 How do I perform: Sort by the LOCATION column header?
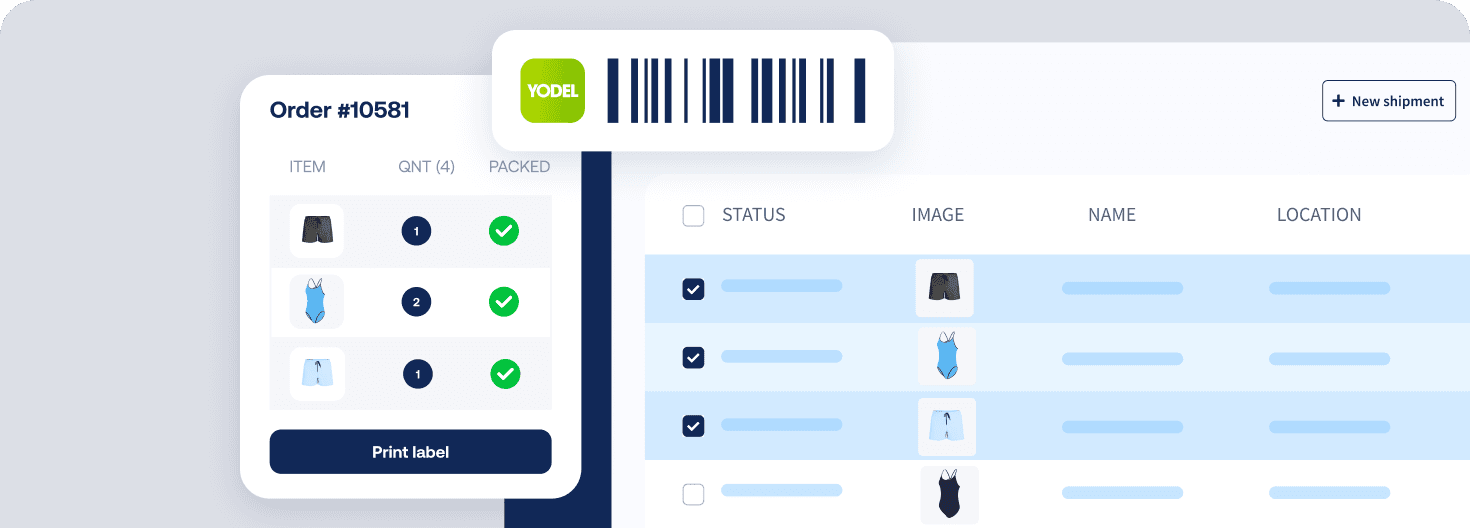pyautogui.click(x=1319, y=215)
